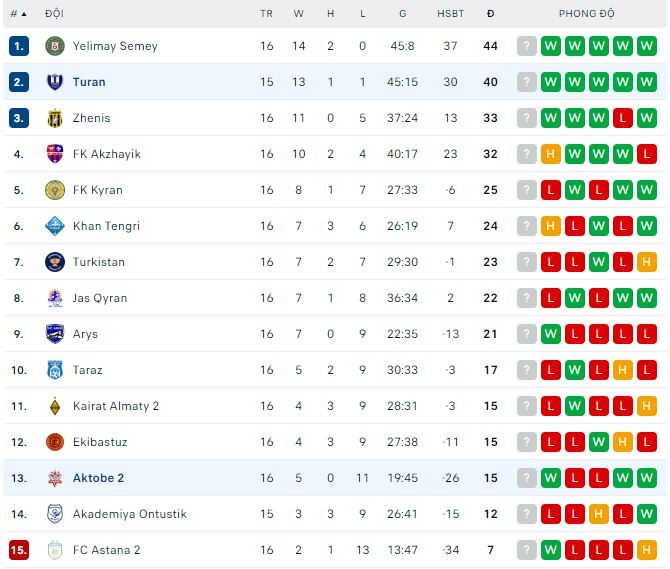Click the FK Akzhayik team logo
670x569 pixels.
point(55,154)
